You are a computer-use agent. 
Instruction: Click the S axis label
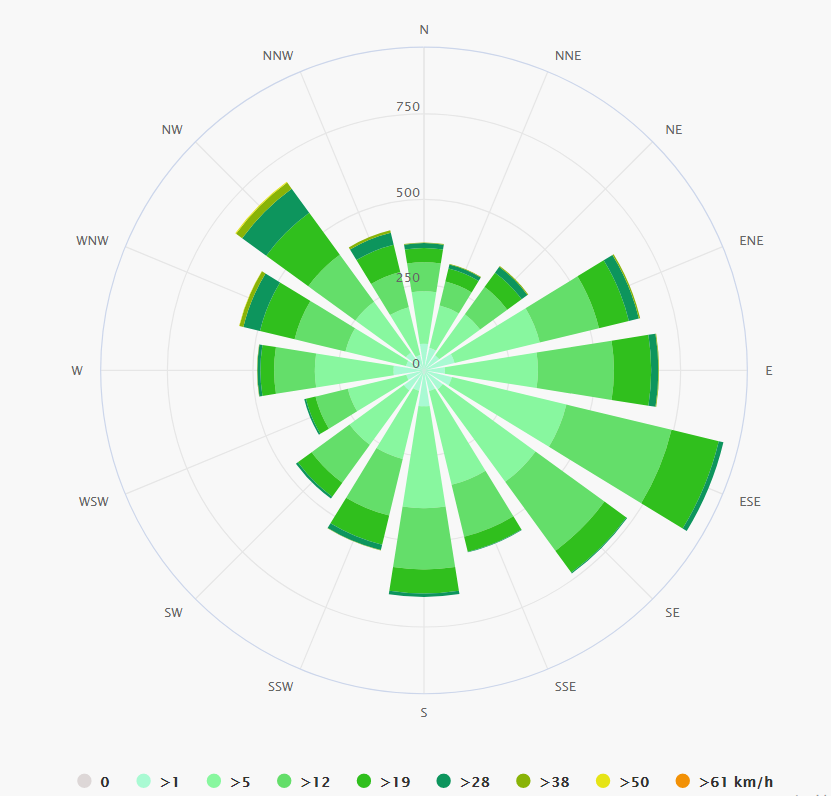click(424, 713)
